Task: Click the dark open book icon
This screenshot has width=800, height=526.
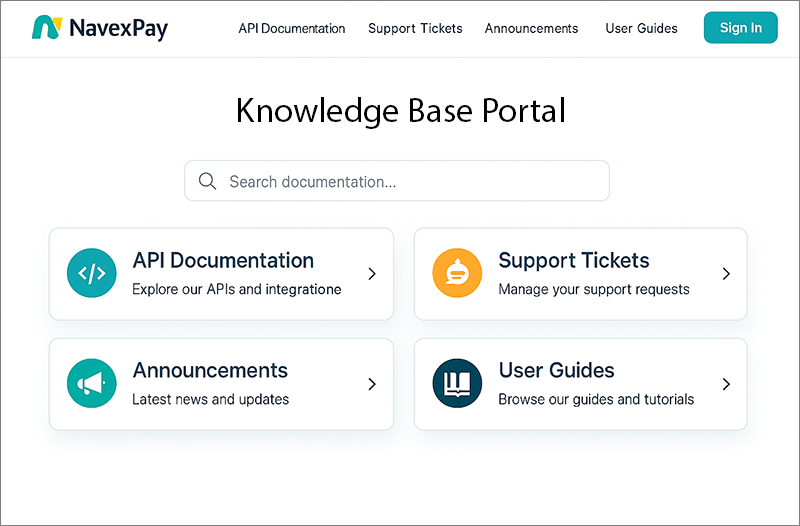Action: 457,384
